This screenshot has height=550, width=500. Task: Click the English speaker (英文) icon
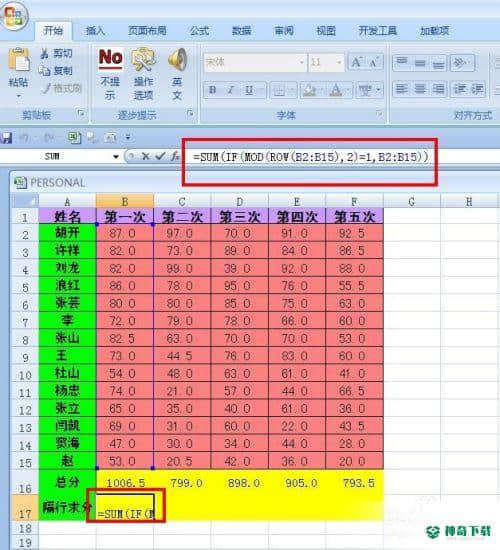click(177, 59)
